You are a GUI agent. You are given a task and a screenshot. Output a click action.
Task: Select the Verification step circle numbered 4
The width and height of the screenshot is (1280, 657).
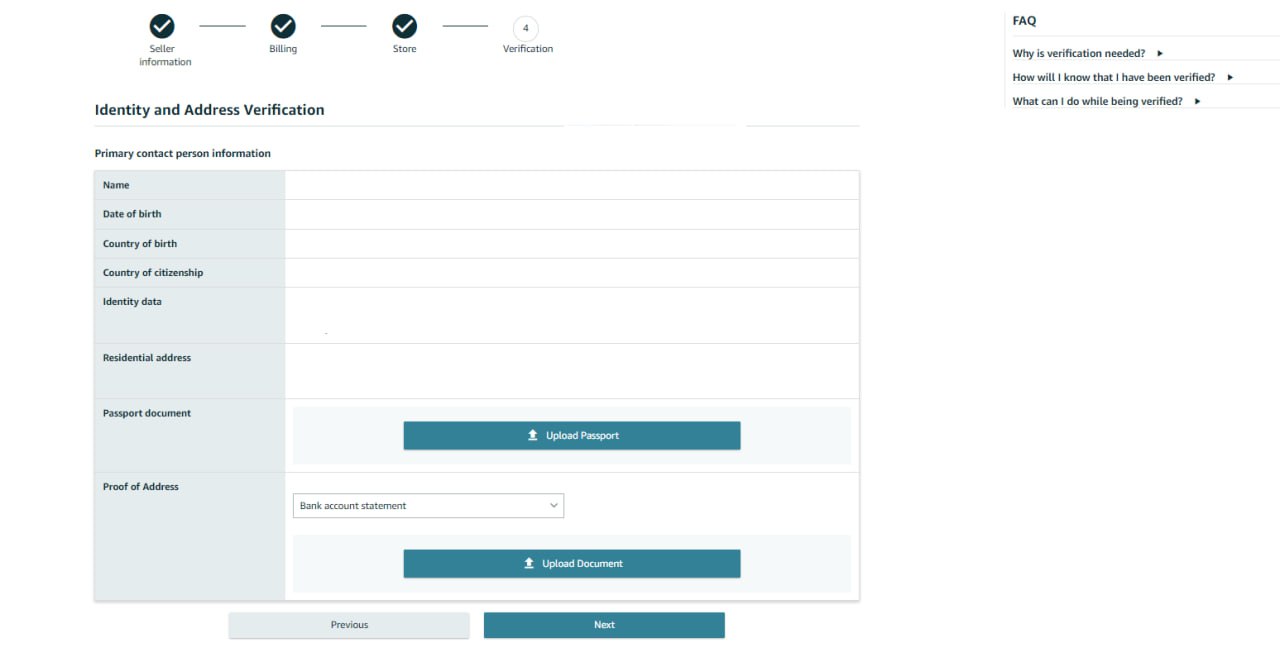525,28
